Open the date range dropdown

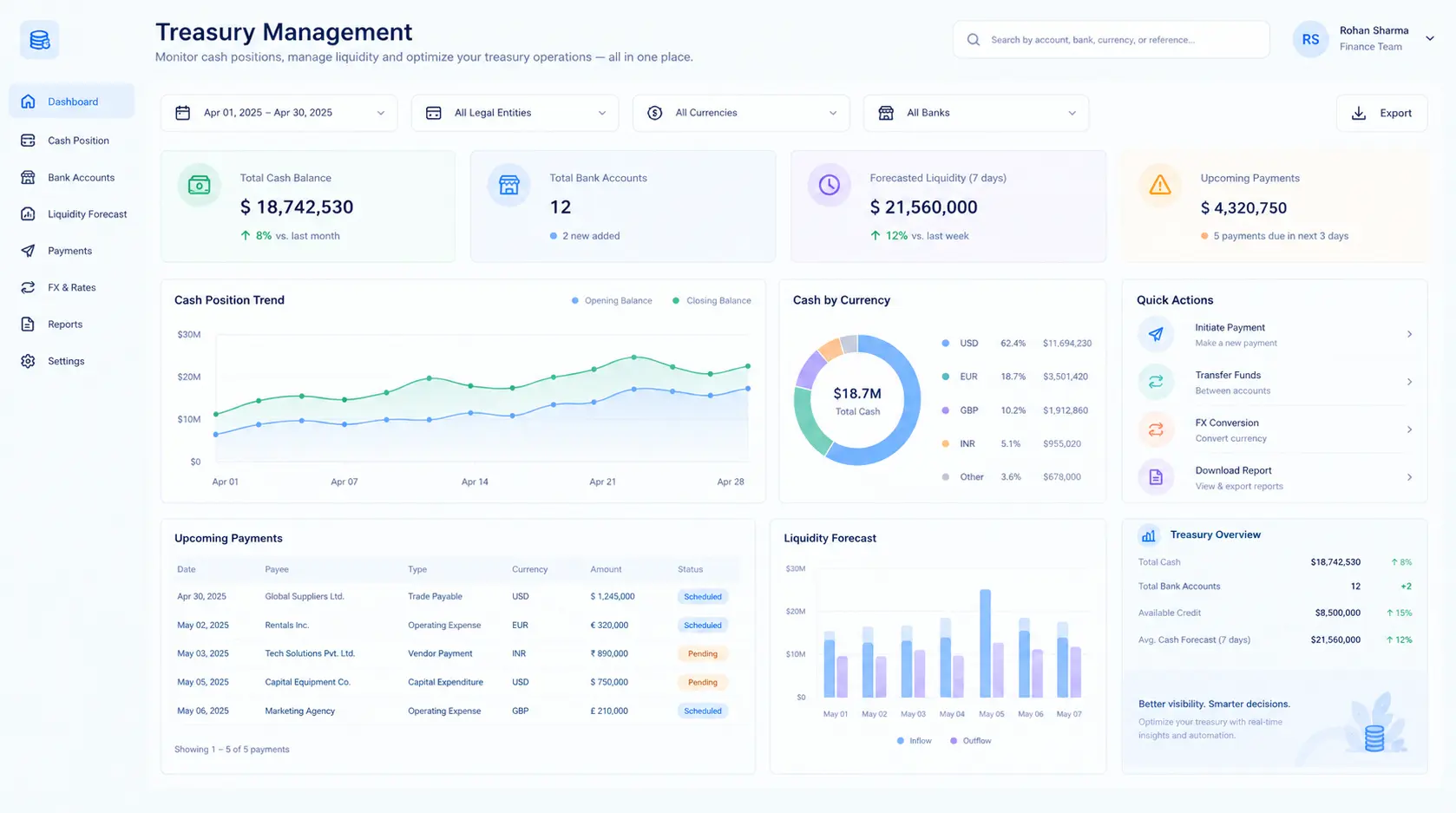(279, 113)
